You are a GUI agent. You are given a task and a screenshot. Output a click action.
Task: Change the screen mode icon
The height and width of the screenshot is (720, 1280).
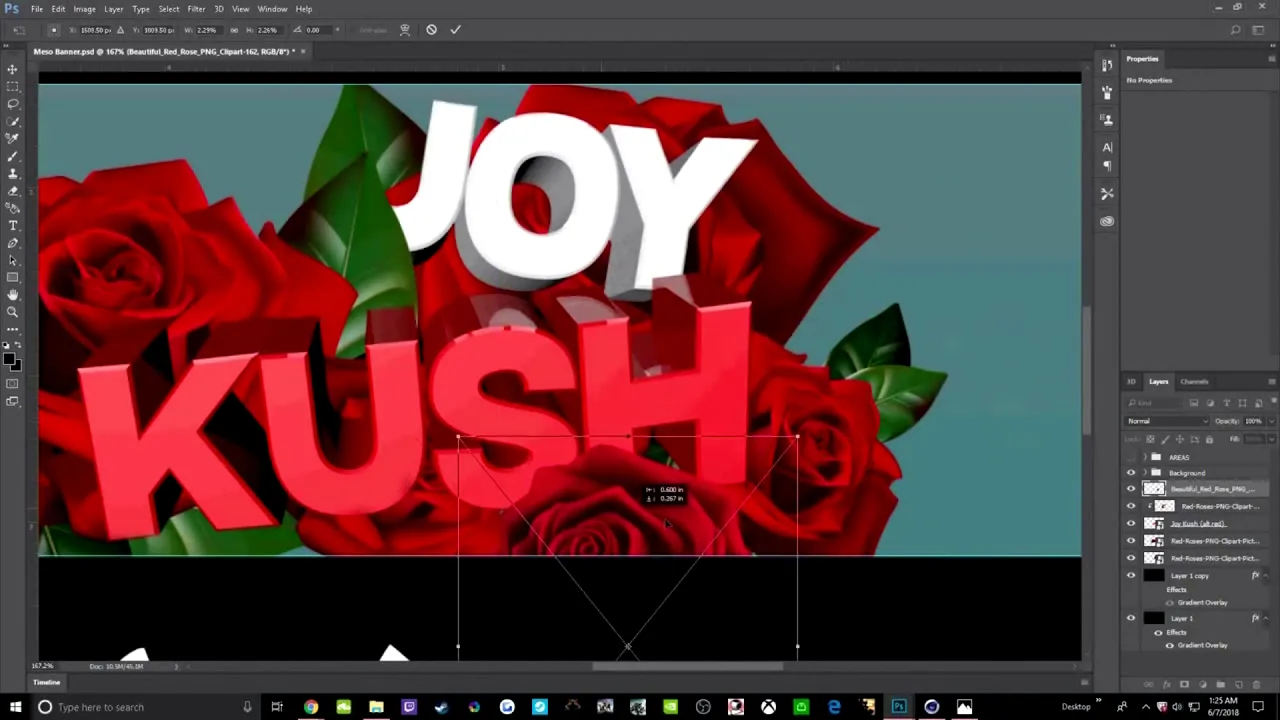click(12, 401)
